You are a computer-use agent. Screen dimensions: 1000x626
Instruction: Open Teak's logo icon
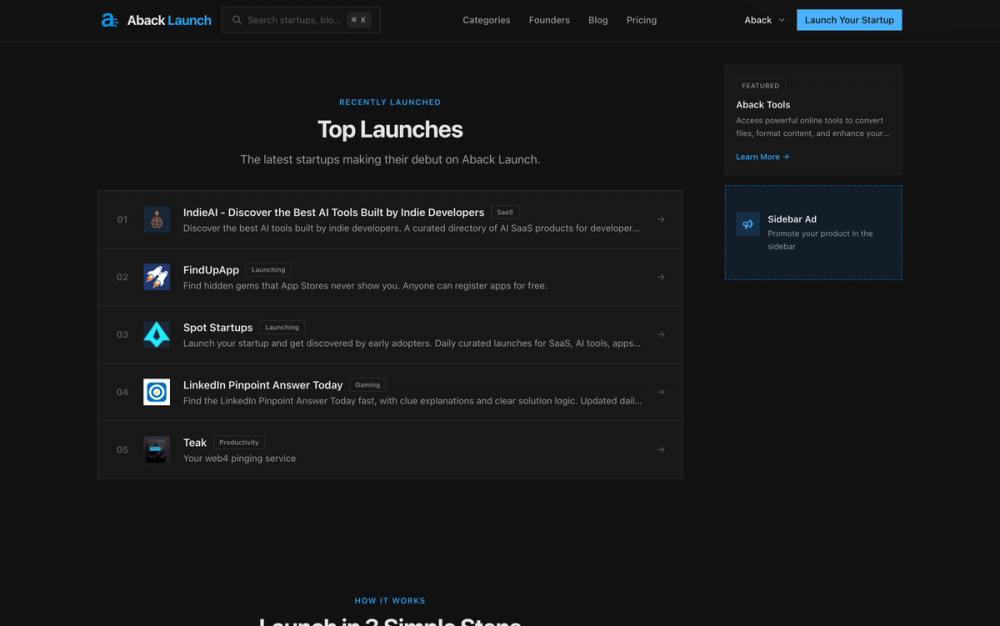[156, 449]
